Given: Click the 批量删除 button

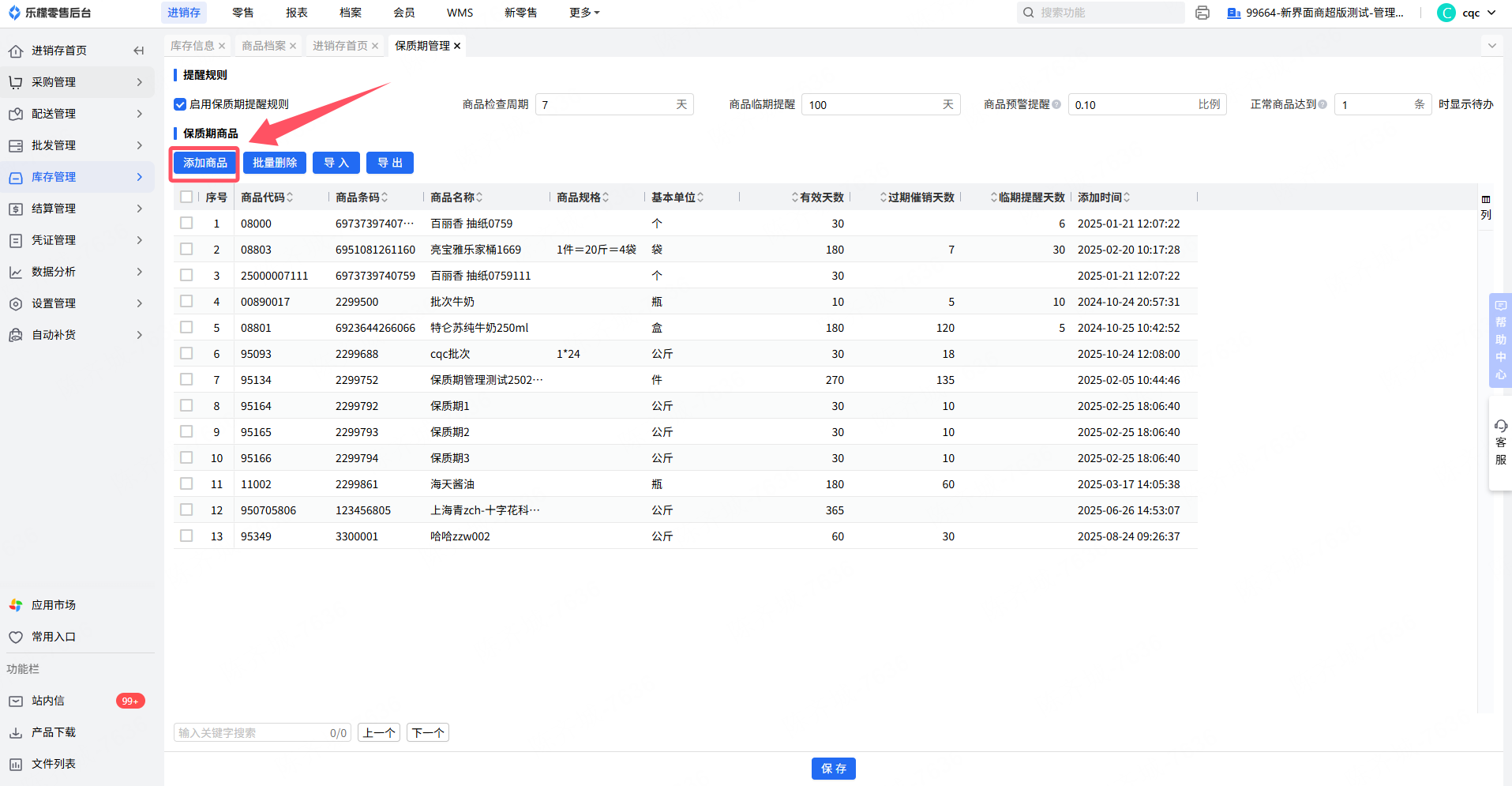Looking at the screenshot, I should coord(275,163).
